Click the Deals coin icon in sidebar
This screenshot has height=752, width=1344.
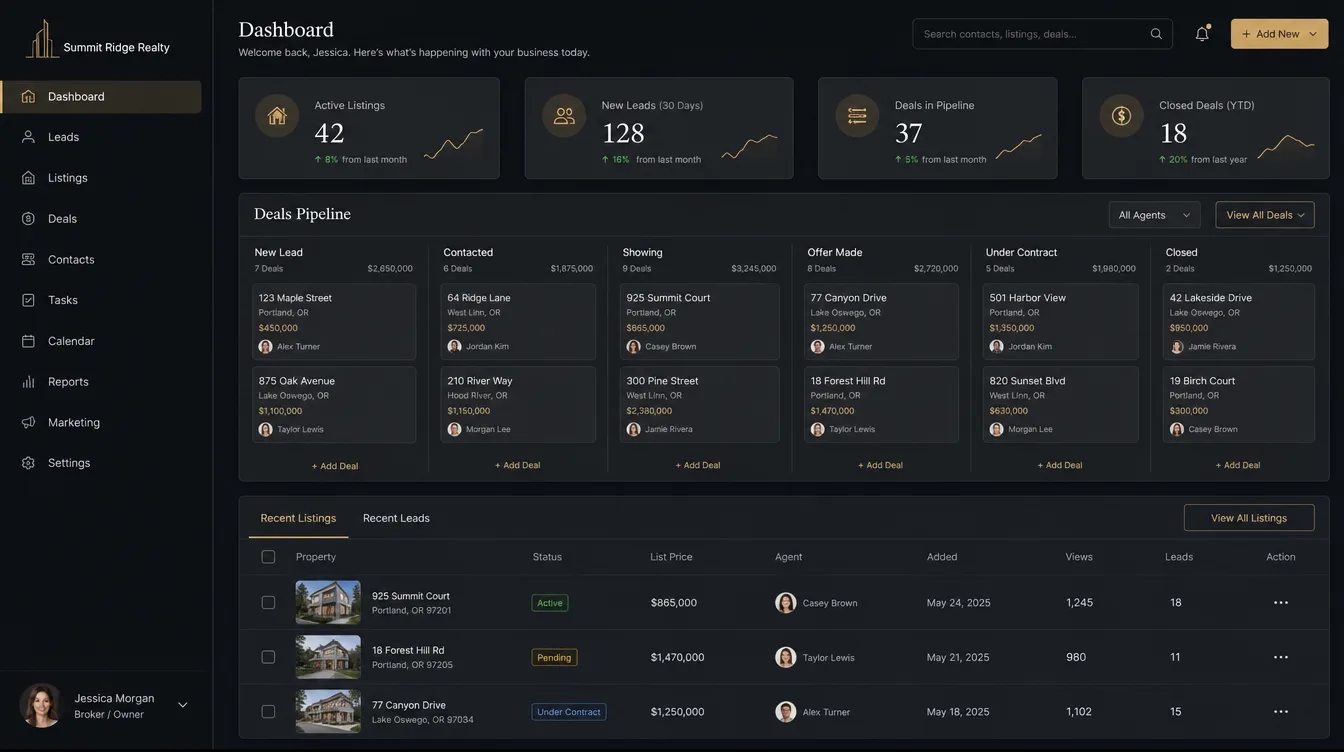point(28,219)
